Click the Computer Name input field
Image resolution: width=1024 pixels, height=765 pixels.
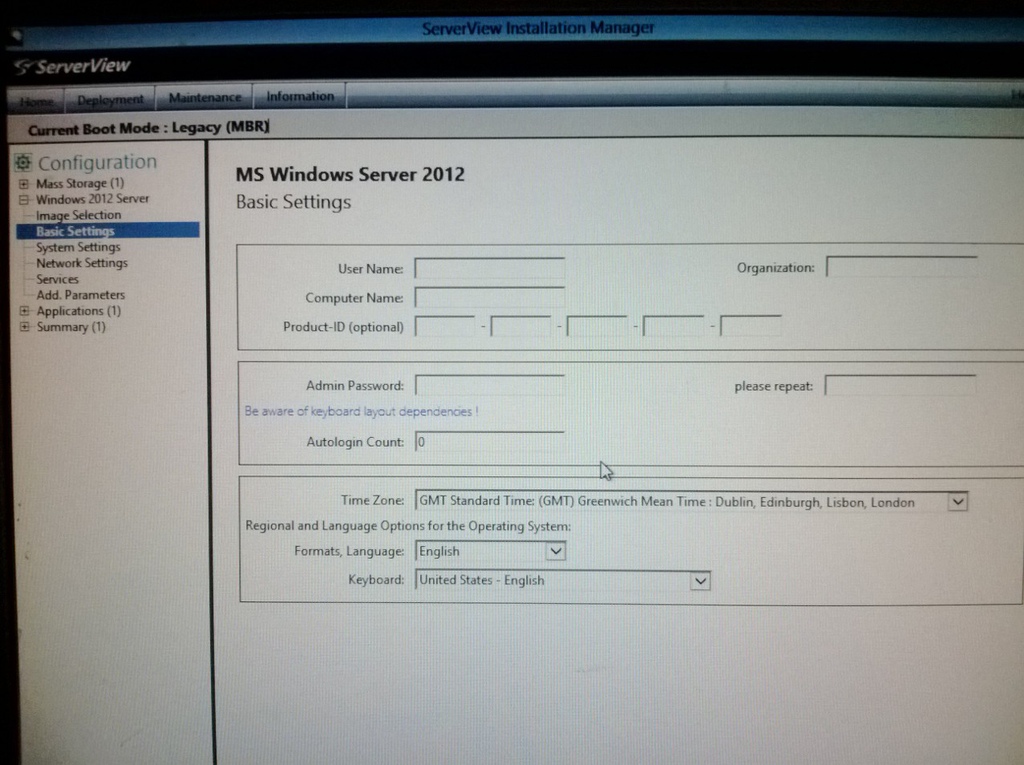490,297
